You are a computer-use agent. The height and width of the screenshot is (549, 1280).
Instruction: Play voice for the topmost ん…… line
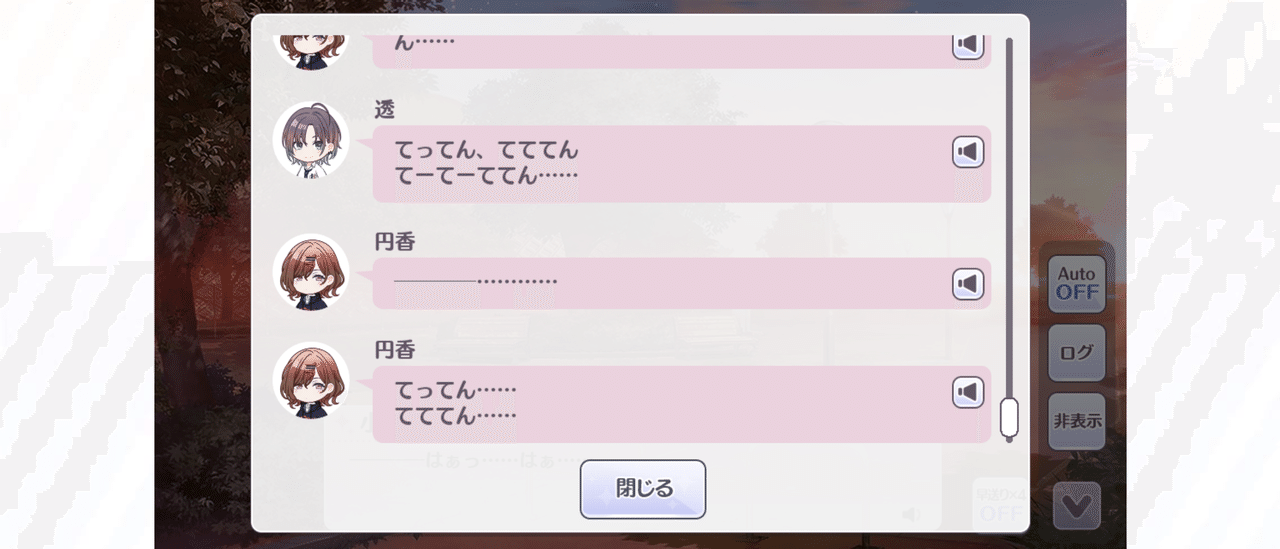[968, 45]
